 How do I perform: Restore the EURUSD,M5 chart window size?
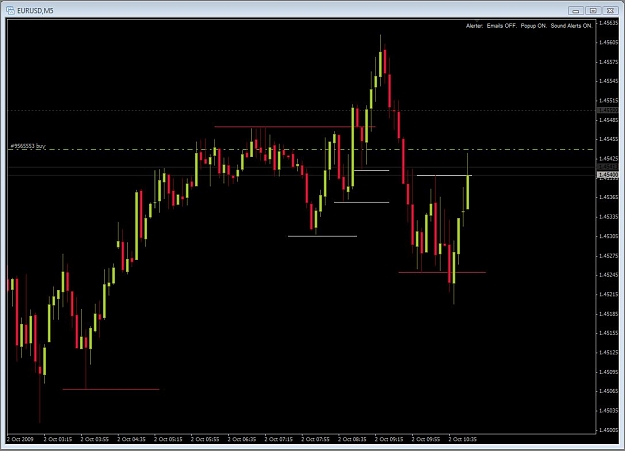pos(593,10)
